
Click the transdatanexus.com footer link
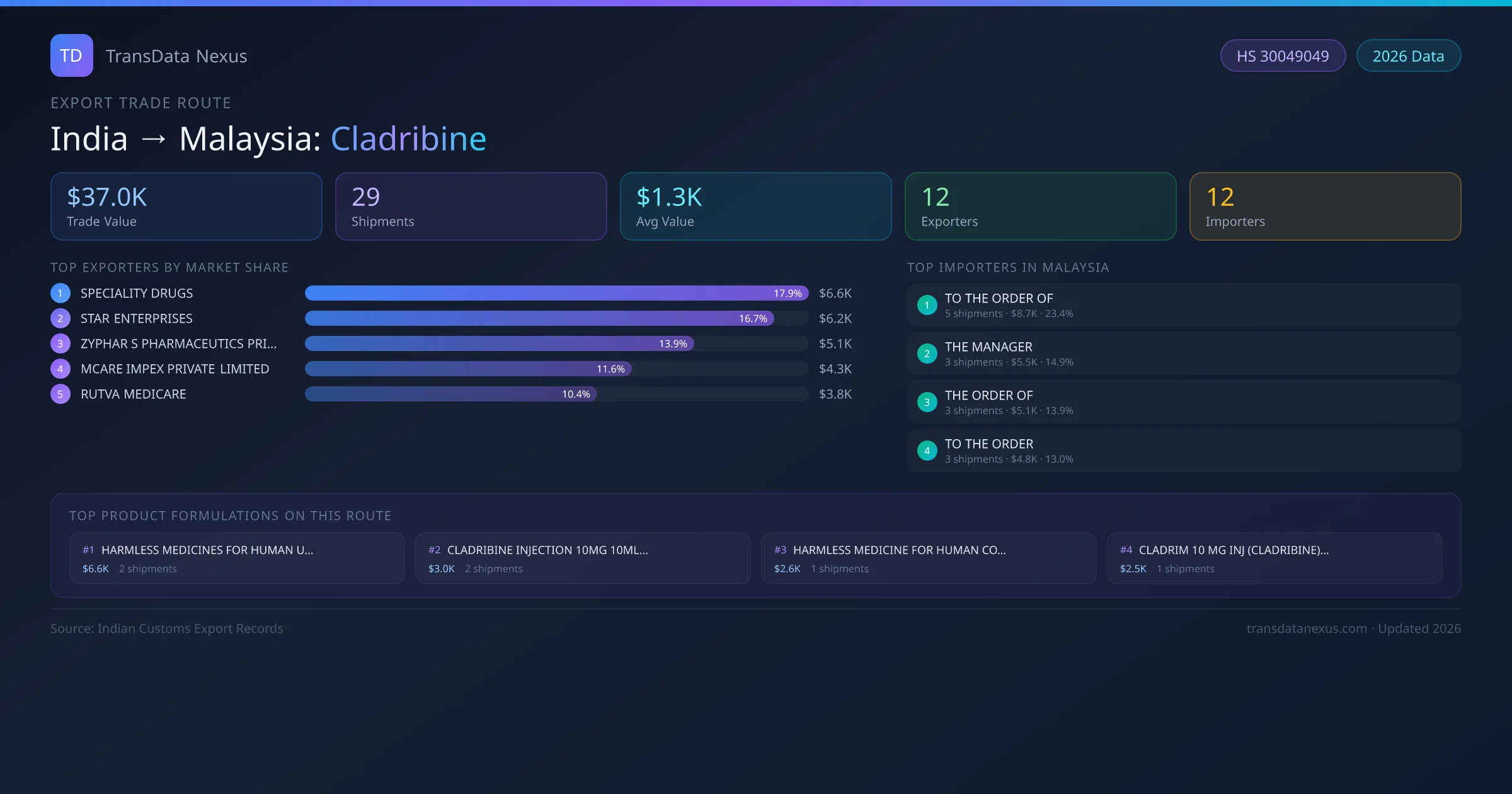[x=1306, y=628]
